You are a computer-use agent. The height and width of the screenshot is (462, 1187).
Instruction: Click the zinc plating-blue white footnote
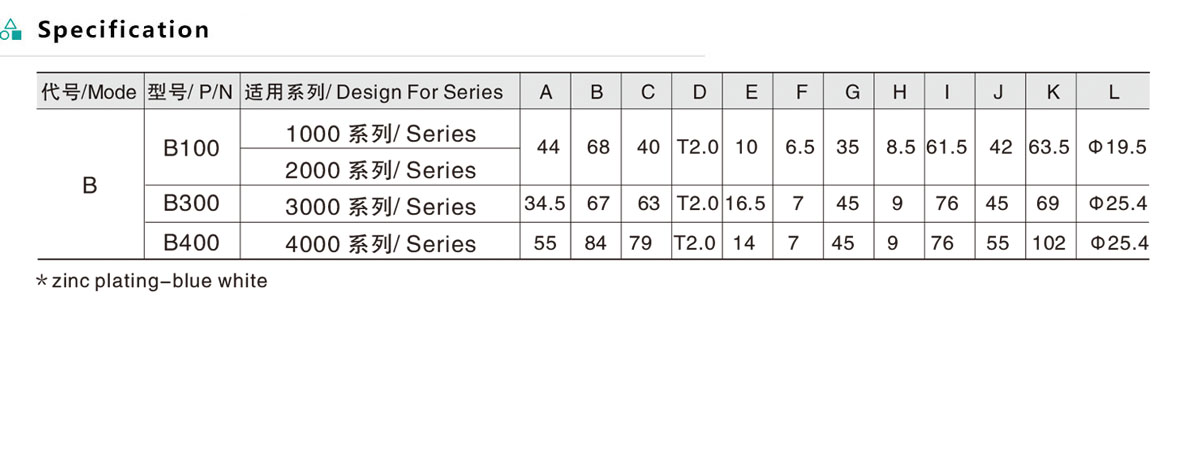(x=152, y=281)
